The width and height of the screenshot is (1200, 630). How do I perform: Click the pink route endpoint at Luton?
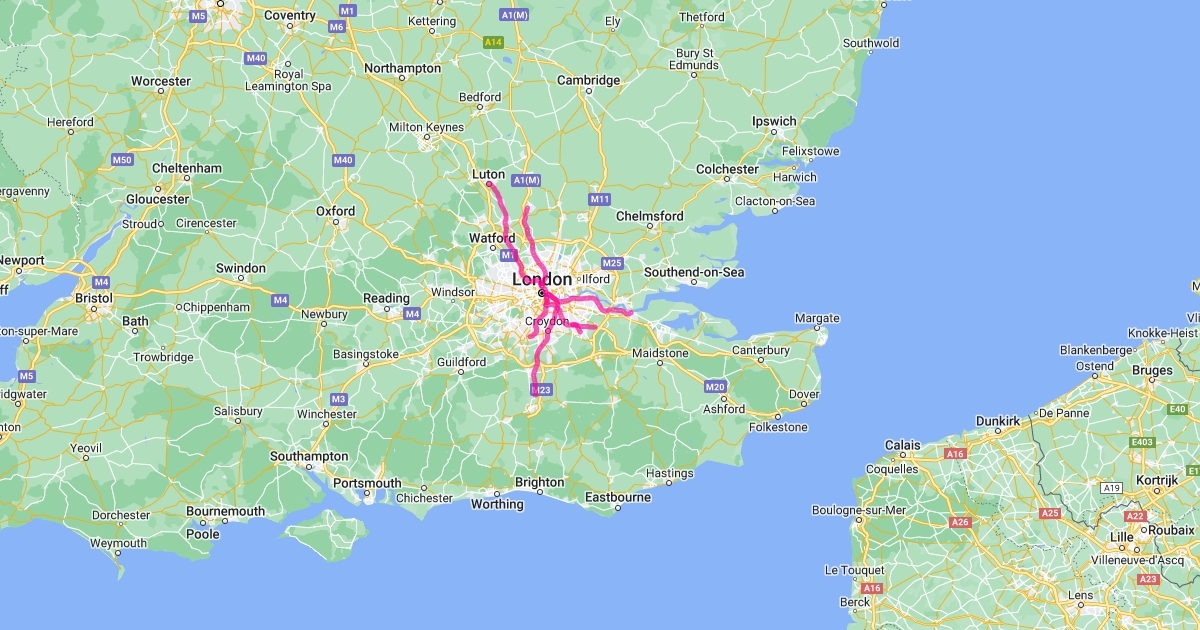488,184
